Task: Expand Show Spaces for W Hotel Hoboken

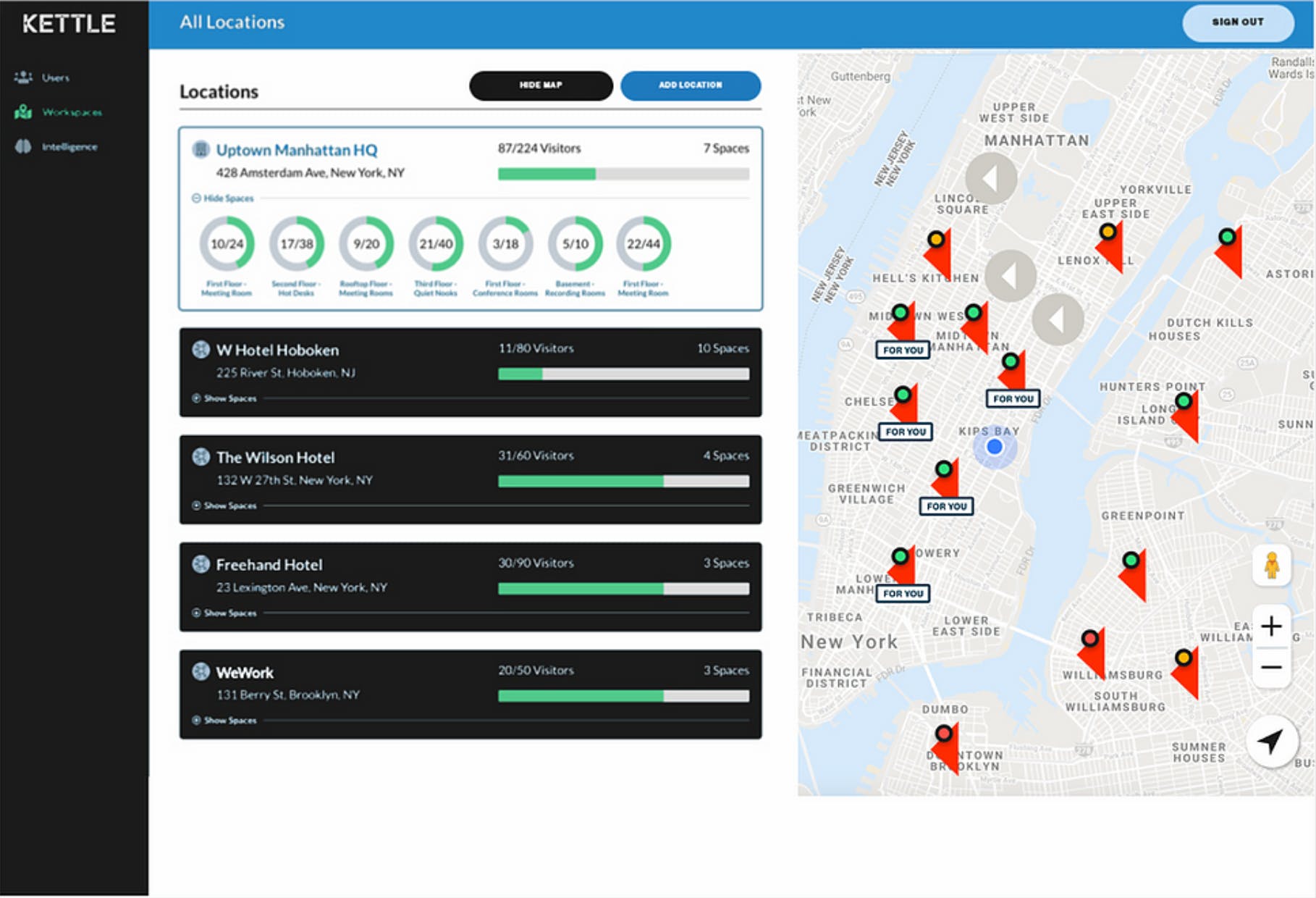Action: tap(224, 398)
